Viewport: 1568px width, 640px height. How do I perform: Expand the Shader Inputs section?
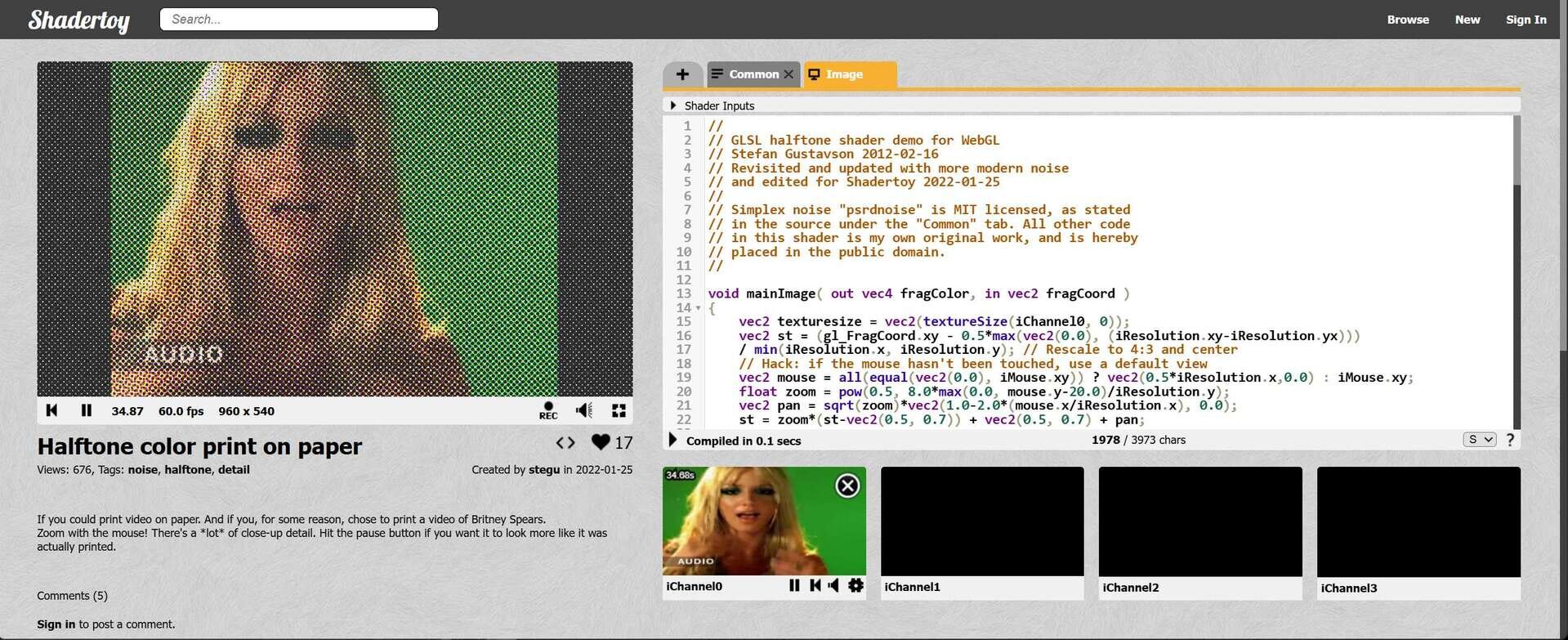(673, 105)
